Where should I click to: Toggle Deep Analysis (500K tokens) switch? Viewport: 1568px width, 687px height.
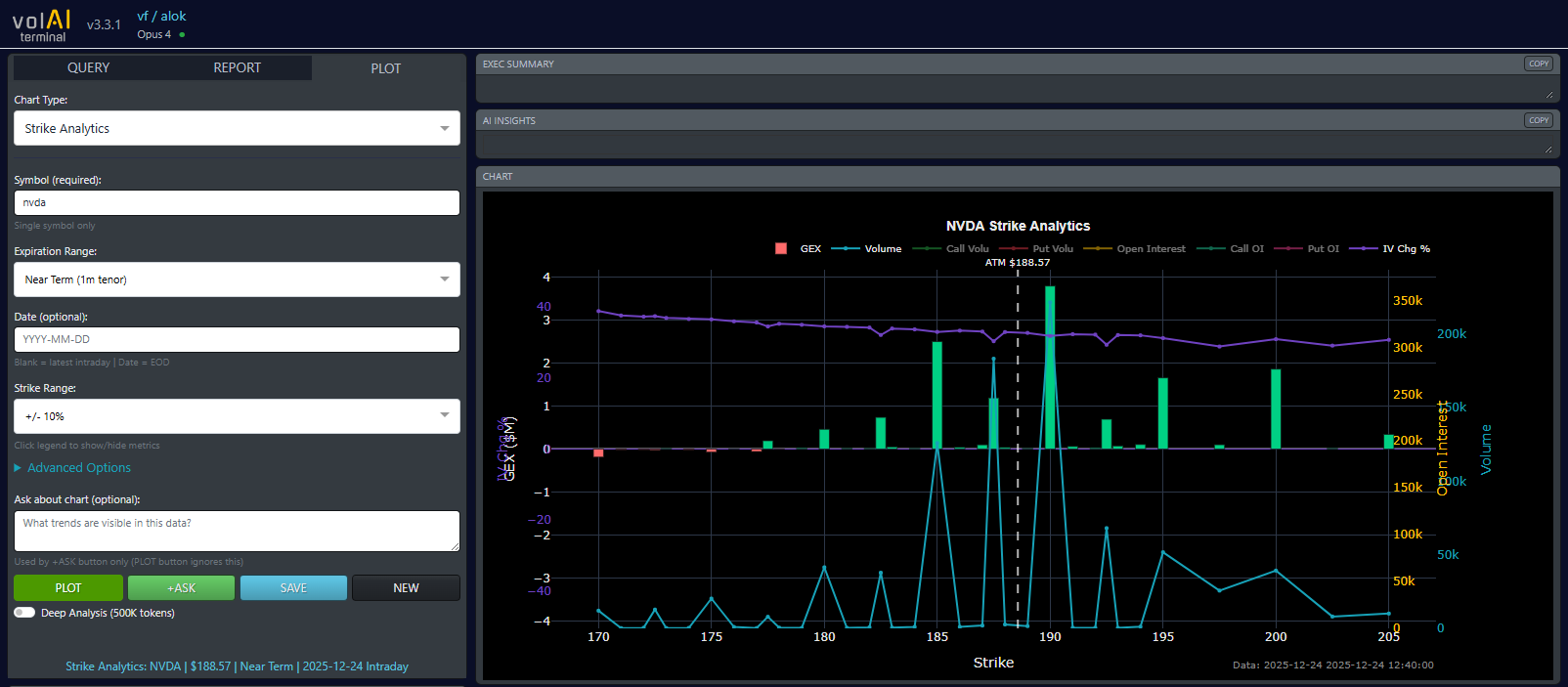pos(24,613)
